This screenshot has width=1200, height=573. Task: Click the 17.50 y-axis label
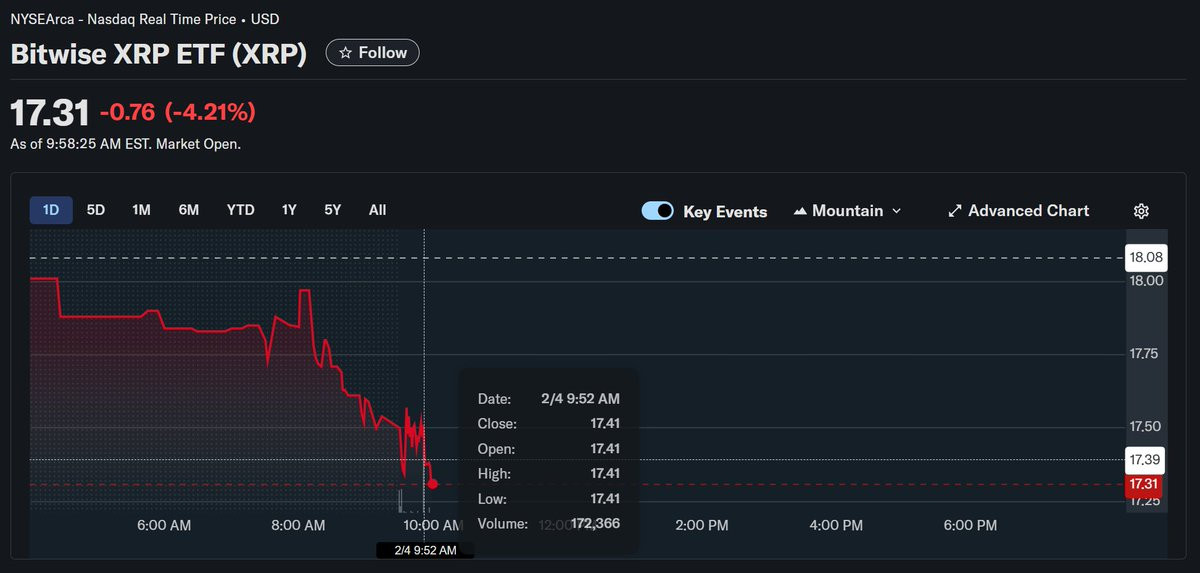(1145, 427)
